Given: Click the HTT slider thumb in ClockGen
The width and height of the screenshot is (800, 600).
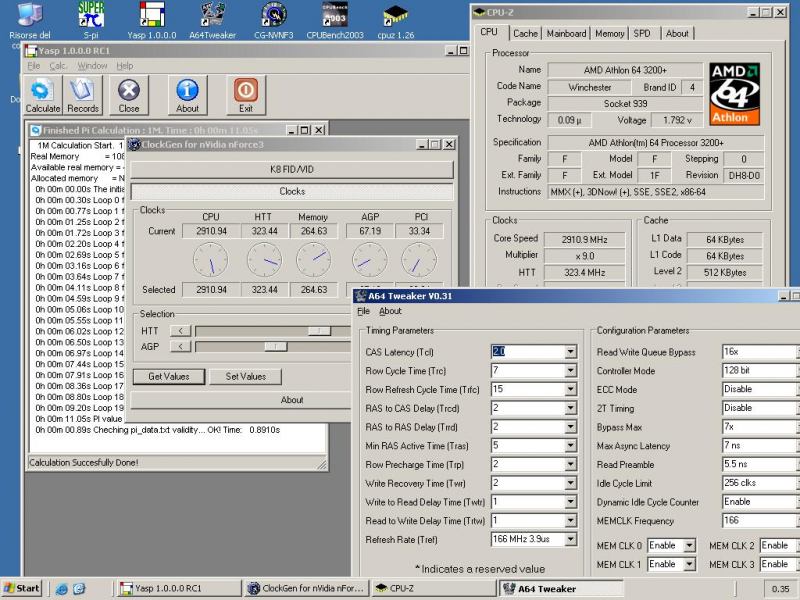Looking at the screenshot, I should pyautogui.click(x=319, y=331).
